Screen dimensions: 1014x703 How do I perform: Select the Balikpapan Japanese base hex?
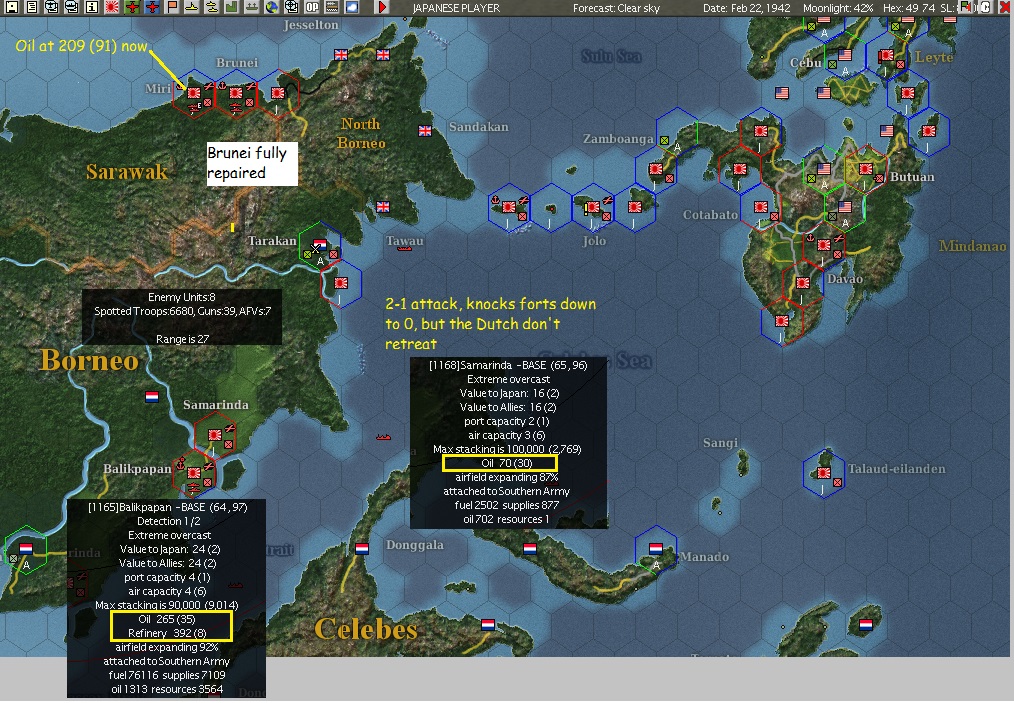(x=194, y=473)
